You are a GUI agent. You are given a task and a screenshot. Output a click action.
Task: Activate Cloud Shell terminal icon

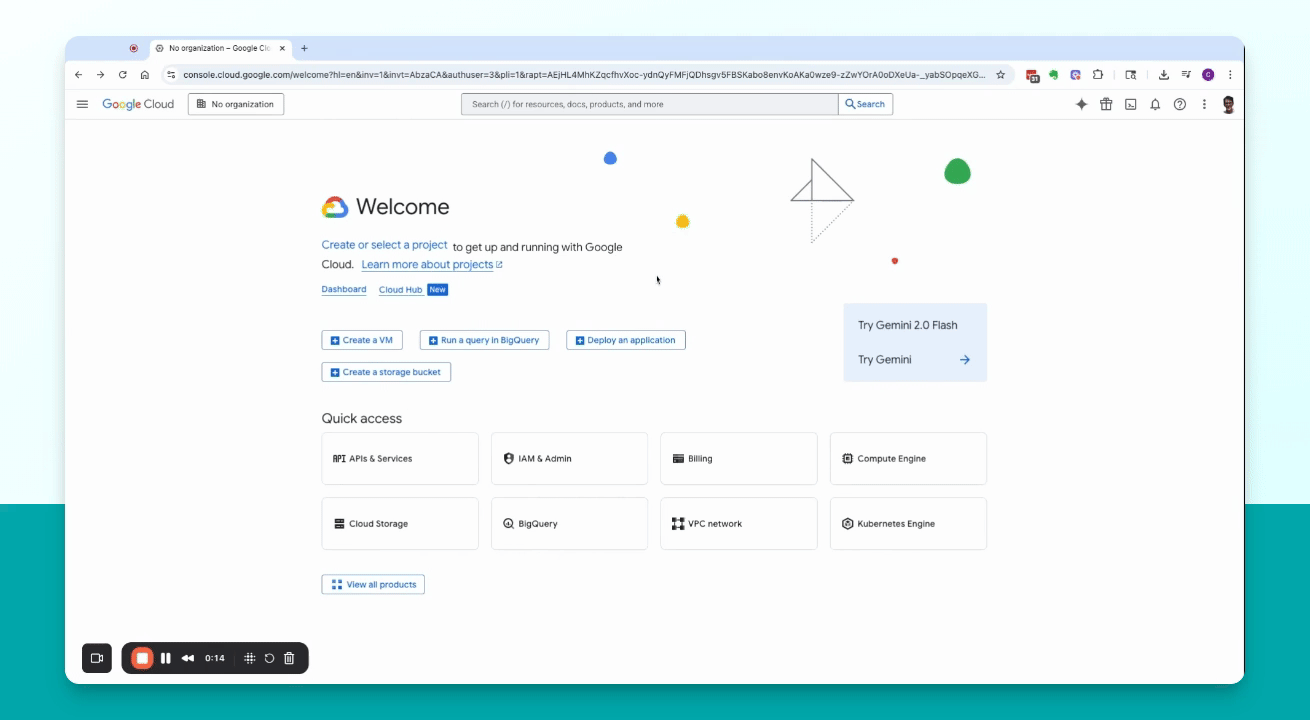tap(1131, 104)
